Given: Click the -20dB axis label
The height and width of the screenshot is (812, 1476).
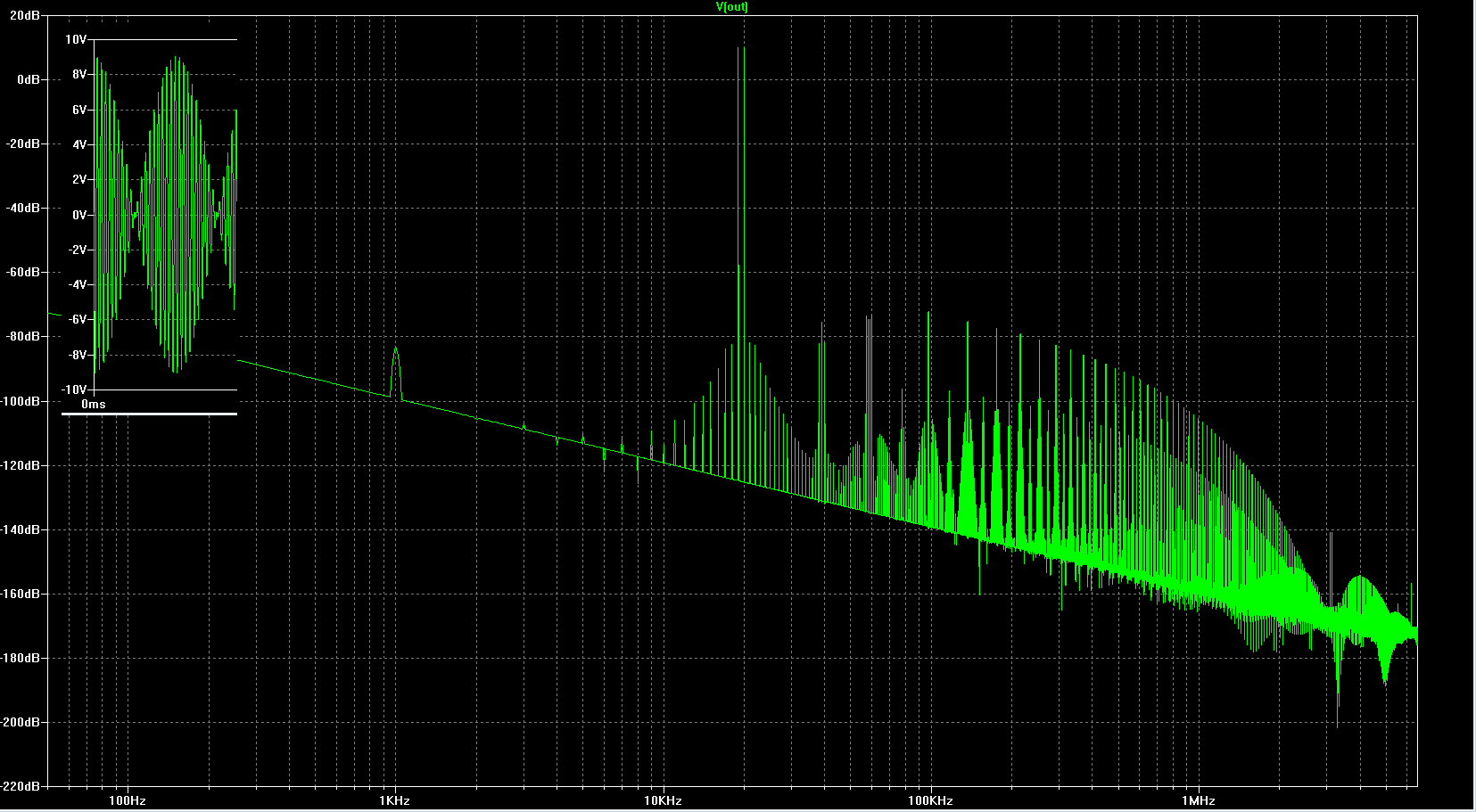Looking at the screenshot, I should (x=23, y=144).
